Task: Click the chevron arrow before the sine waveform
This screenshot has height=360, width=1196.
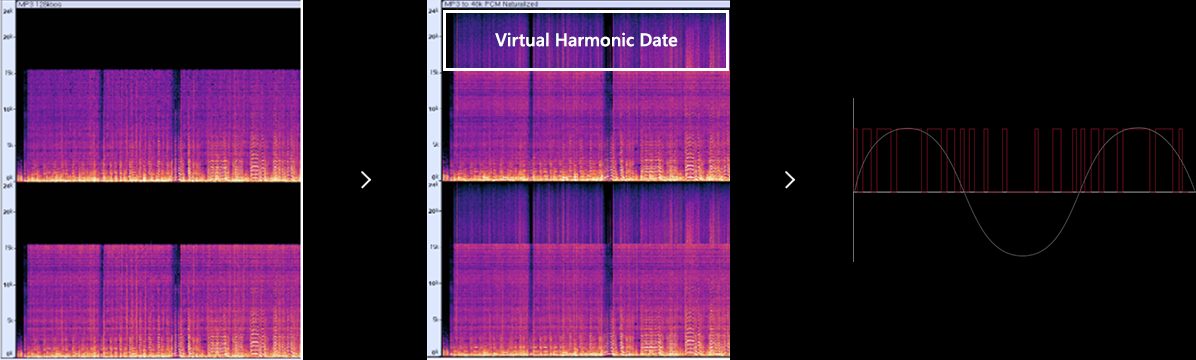Action: pos(790,179)
